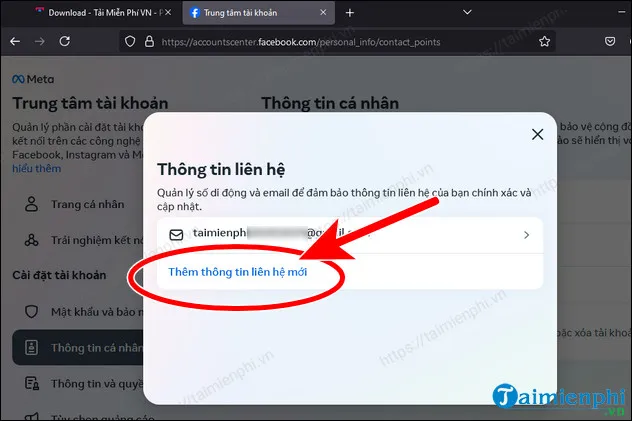
Task: Close the Trung tâm tài khoản tab
Action: coord(323,12)
